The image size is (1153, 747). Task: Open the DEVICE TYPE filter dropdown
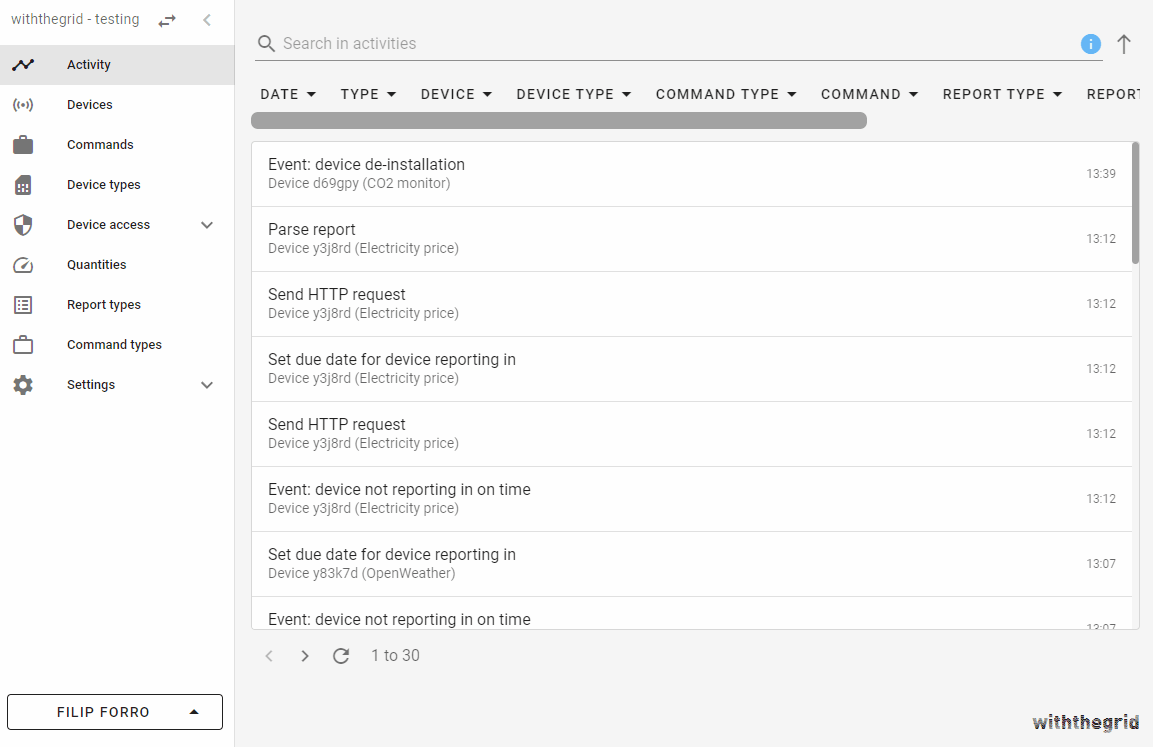[x=574, y=94]
